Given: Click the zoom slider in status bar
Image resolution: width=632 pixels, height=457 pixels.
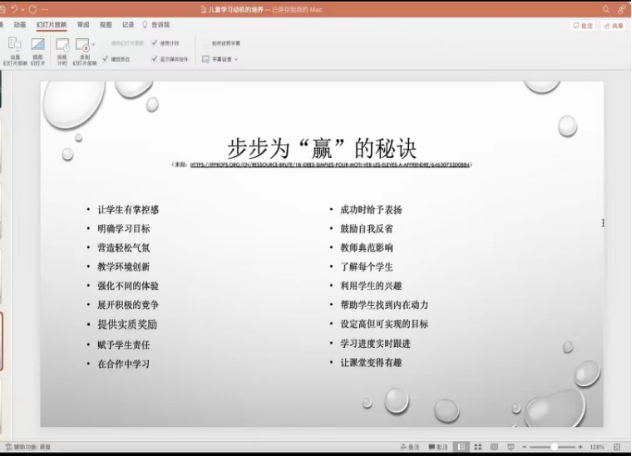Looking at the screenshot, I should click(555, 447).
